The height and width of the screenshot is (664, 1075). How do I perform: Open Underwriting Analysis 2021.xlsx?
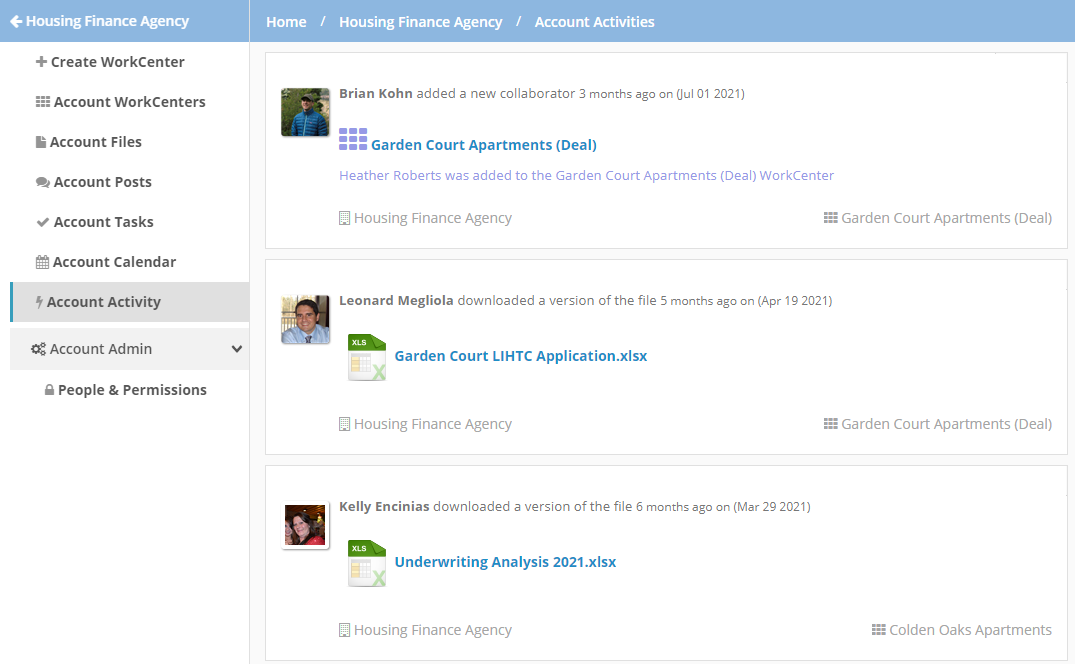pyautogui.click(x=504, y=562)
